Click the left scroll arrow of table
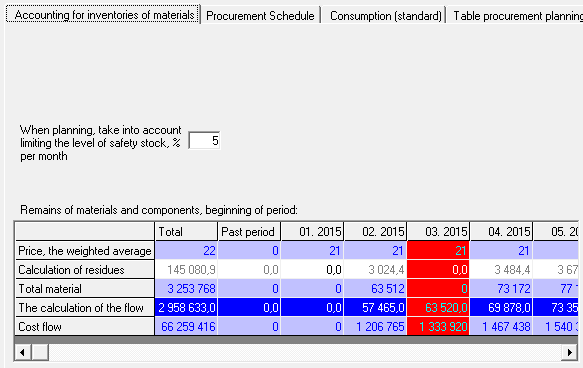This screenshot has height=368, width=583. pos(23,352)
